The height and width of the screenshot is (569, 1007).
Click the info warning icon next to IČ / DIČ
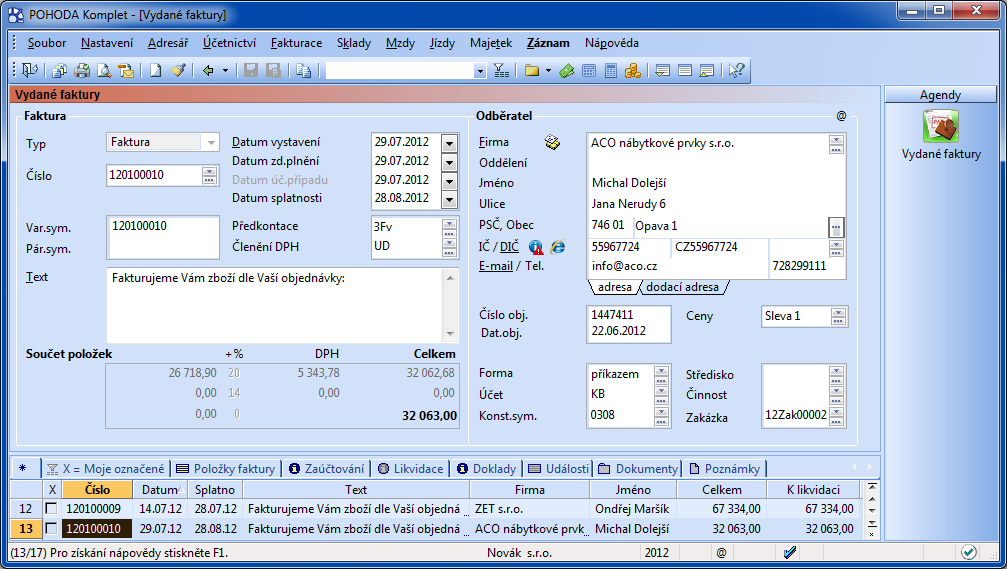coord(536,247)
